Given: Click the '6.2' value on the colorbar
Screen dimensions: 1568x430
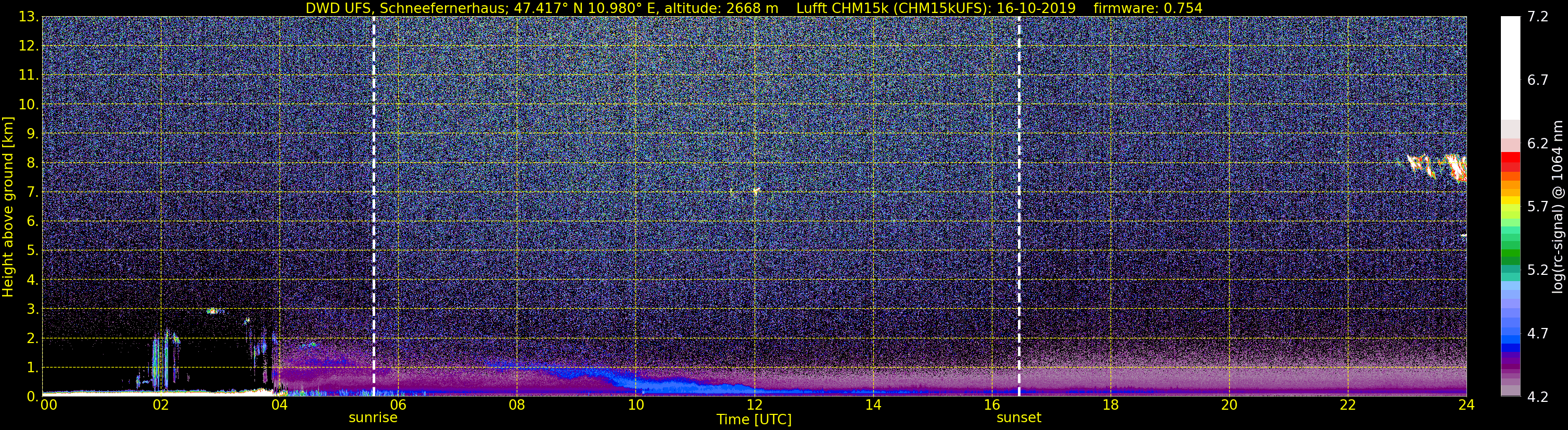Looking at the screenshot, I should click(x=1538, y=144).
